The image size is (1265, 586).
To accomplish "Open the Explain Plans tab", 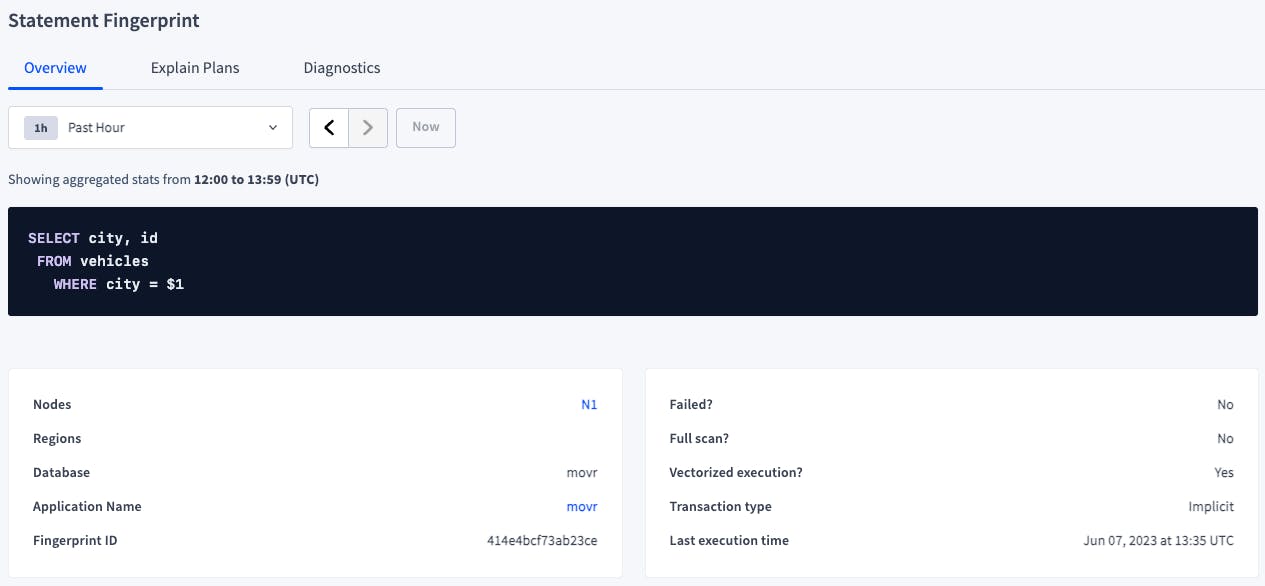I will (x=195, y=68).
